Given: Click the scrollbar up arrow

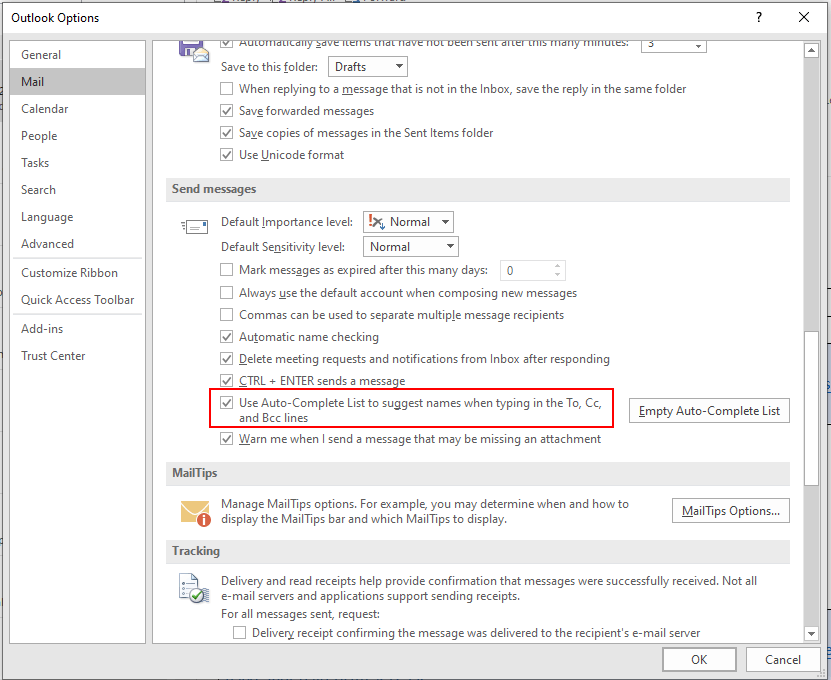Looking at the screenshot, I should [811, 50].
